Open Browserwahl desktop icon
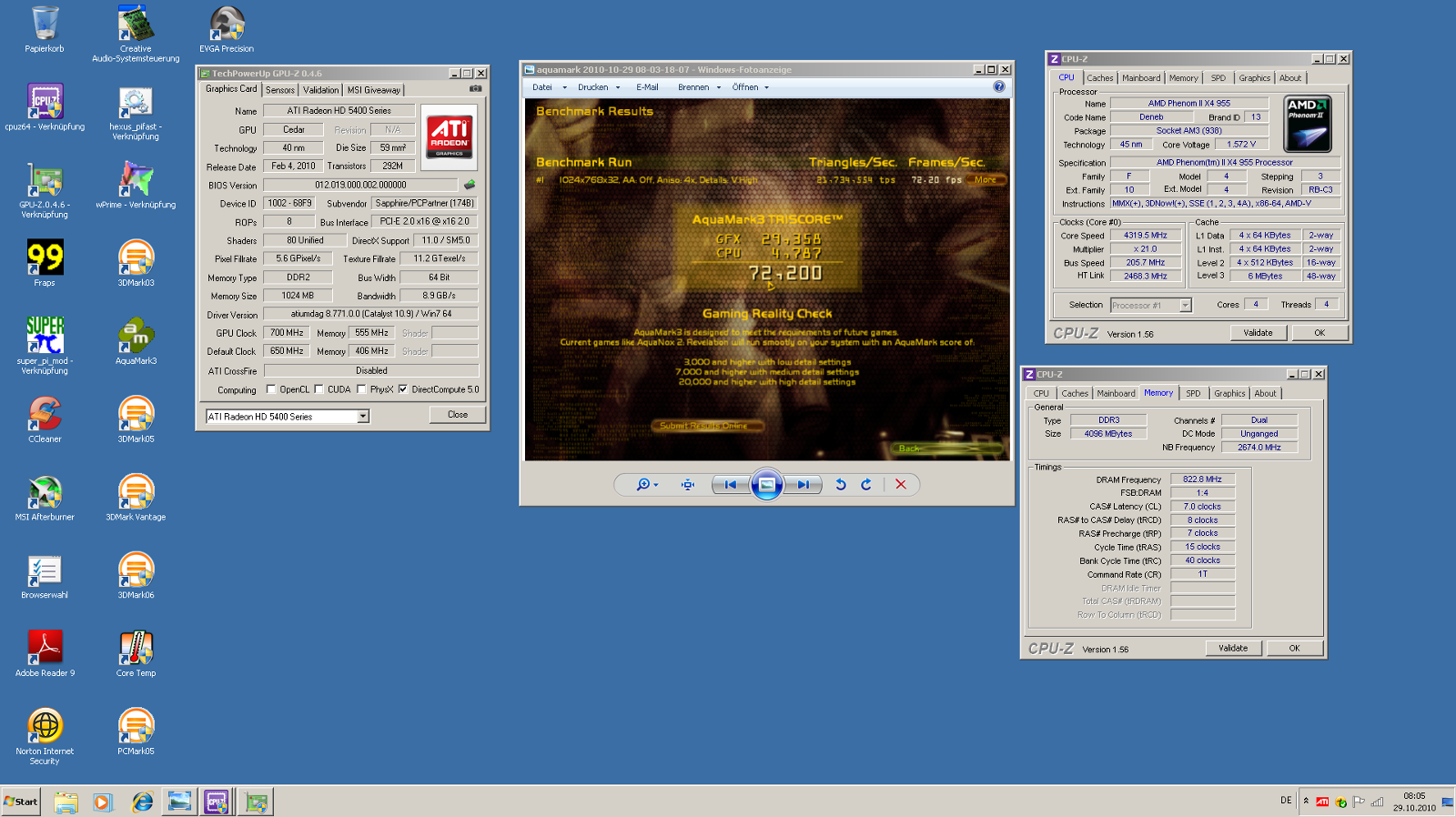The height and width of the screenshot is (817, 1456). (45, 576)
